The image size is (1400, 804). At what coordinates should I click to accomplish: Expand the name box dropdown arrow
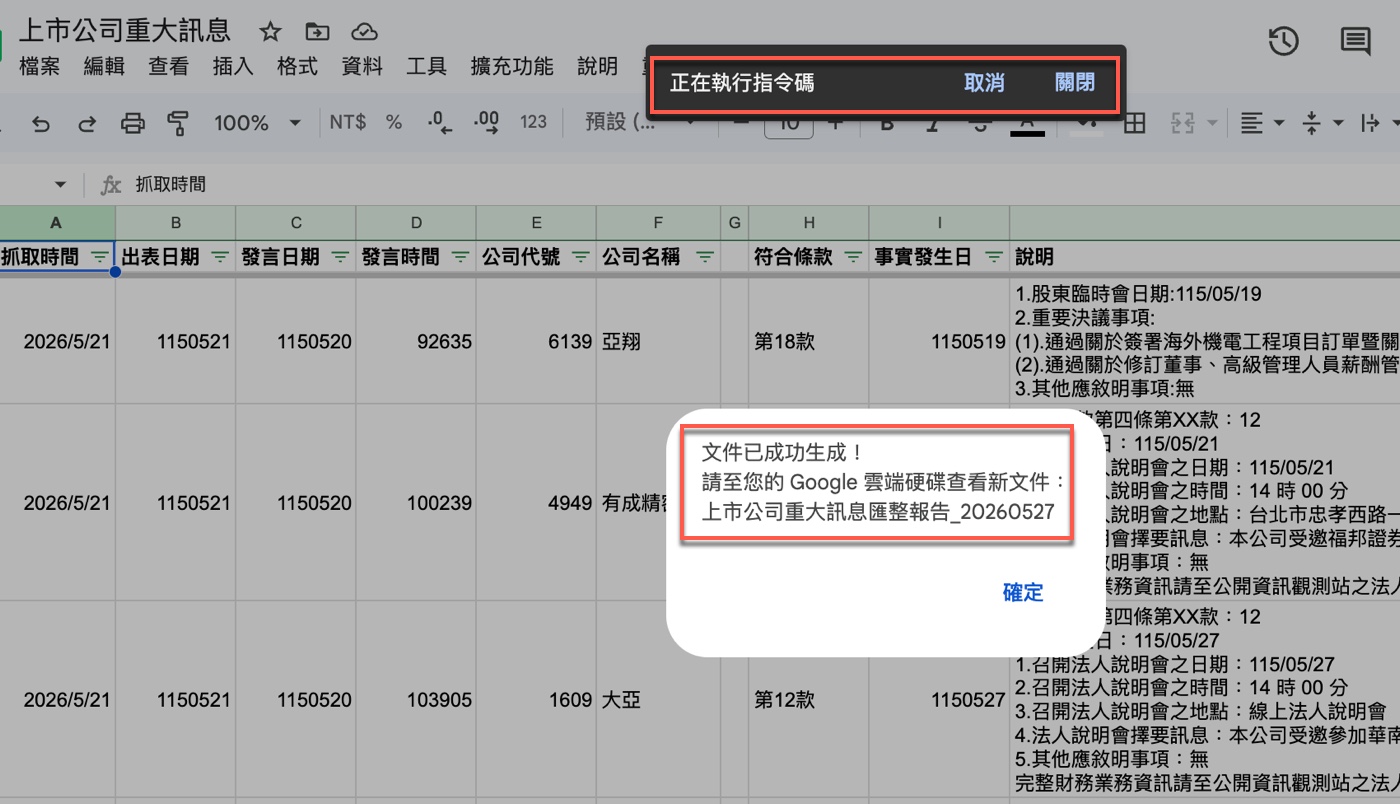click(60, 185)
